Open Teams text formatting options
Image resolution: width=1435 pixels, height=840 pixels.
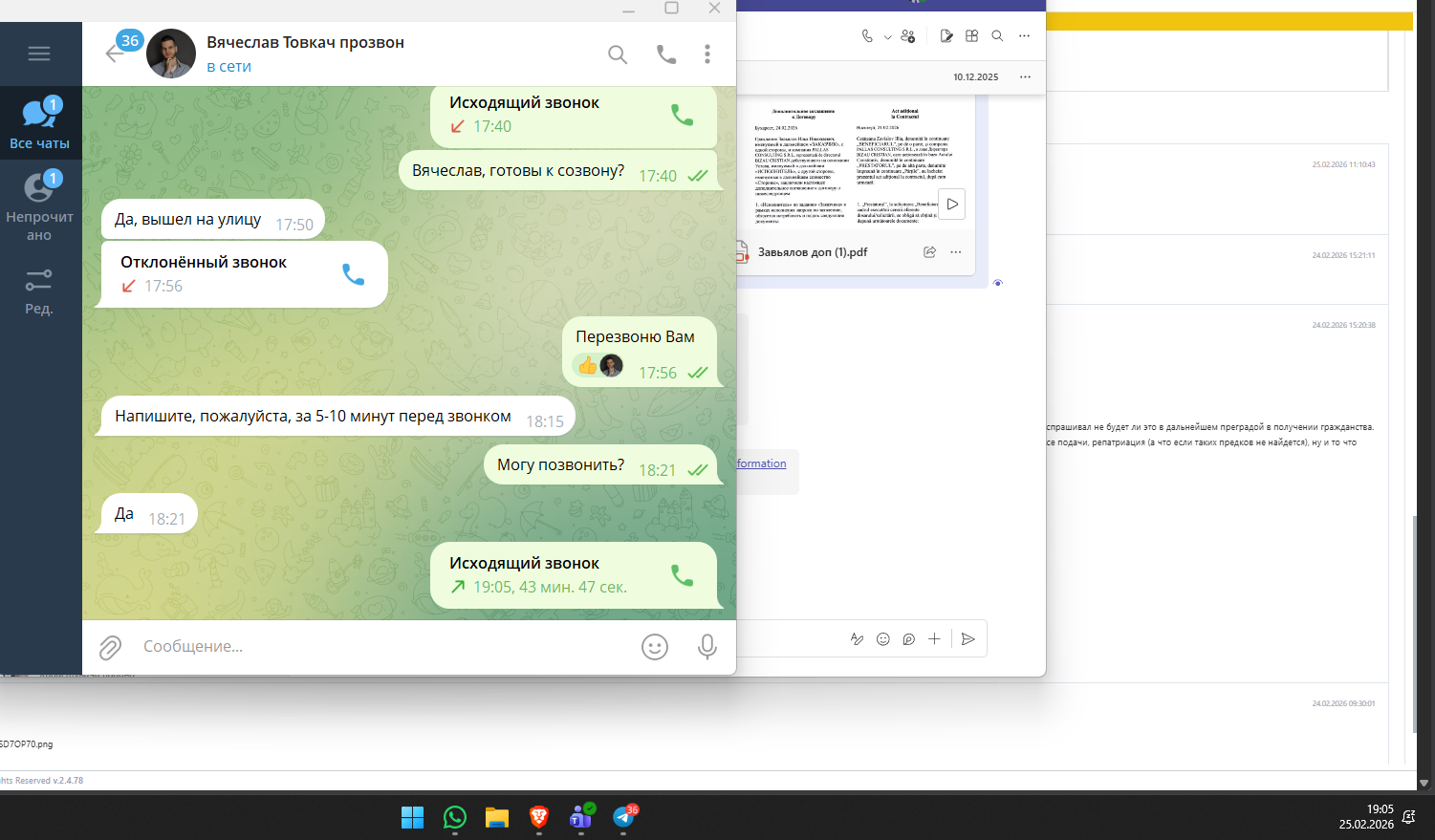pos(857,639)
